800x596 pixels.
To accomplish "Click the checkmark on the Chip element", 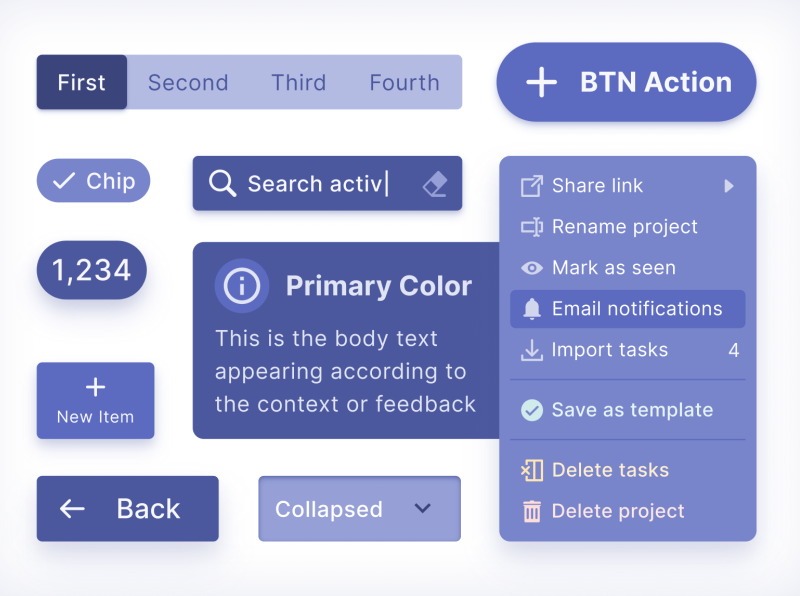I will (63, 181).
